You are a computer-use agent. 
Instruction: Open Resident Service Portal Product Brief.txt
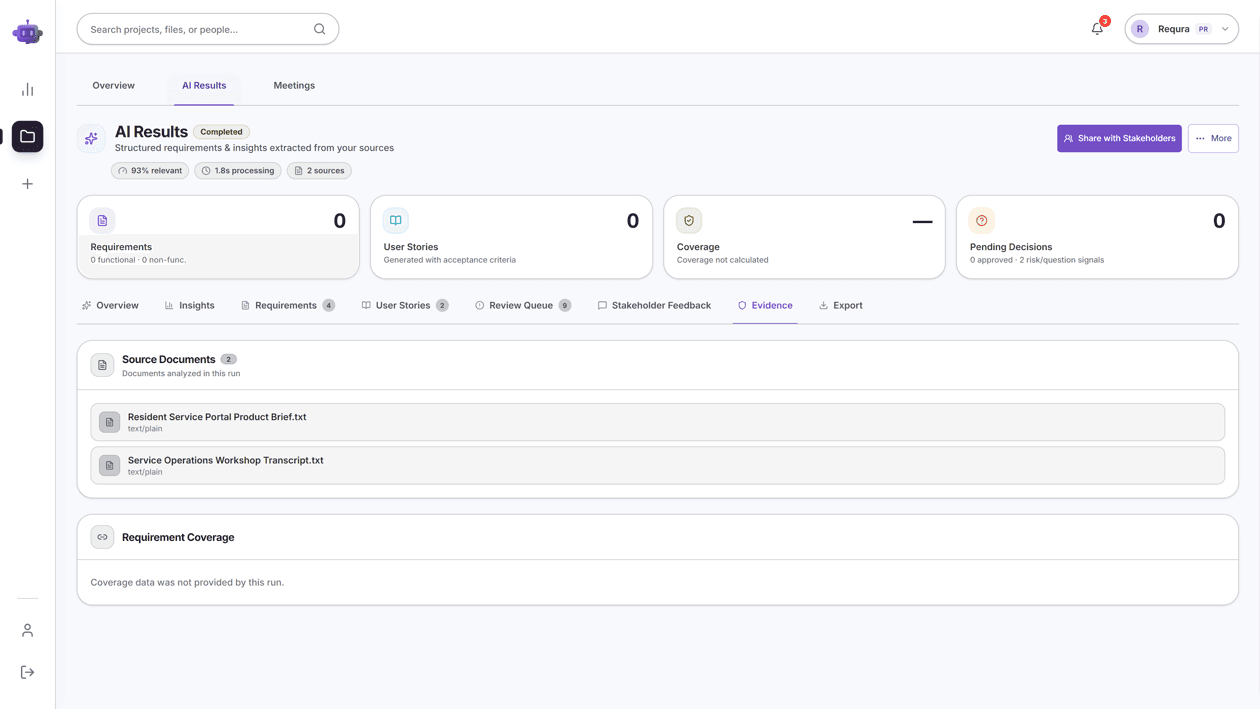(x=657, y=422)
